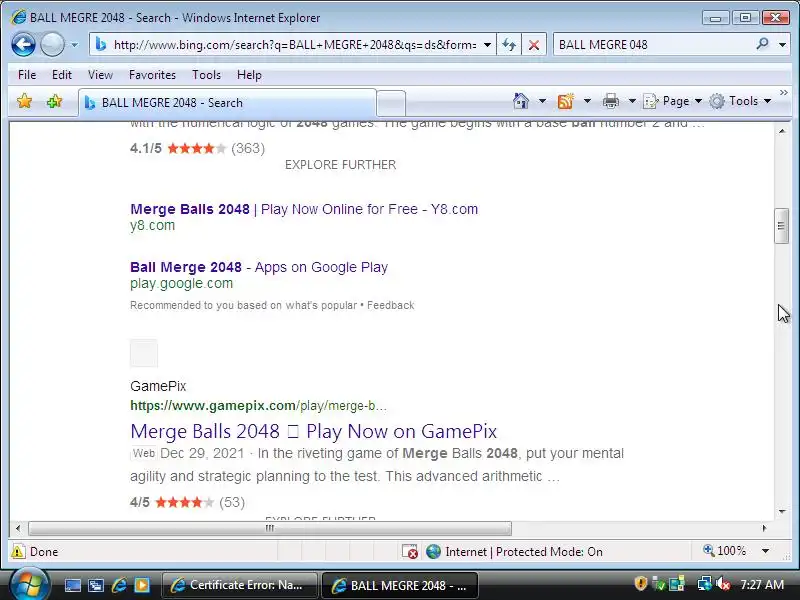Image resolution: width=800 pixels, height=600 pixels.
Task: Click the play.google.com green URL
Action: click(182, 284)
